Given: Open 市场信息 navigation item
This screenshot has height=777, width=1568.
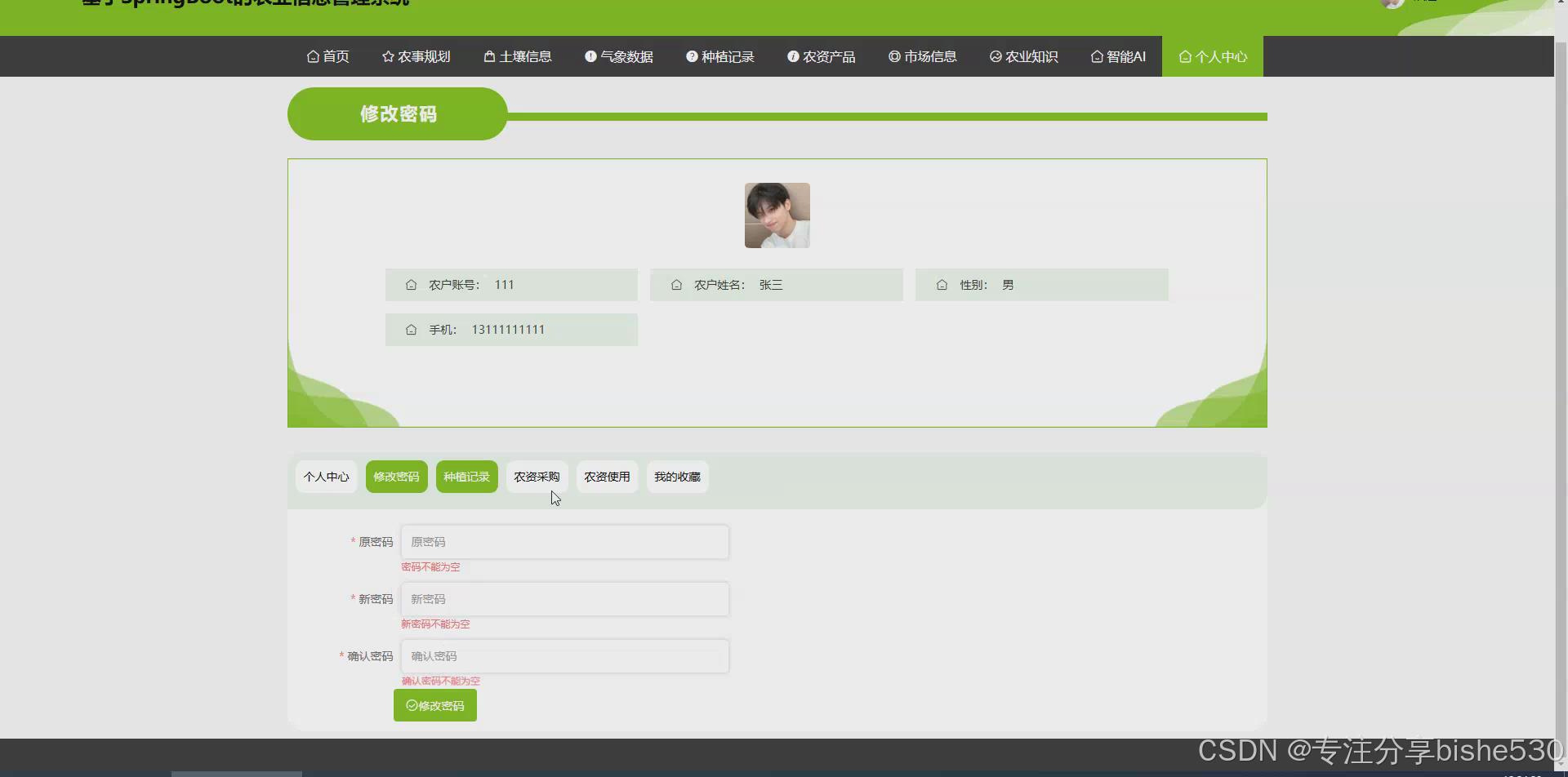Looking at the screenshot, I should 922,56.
